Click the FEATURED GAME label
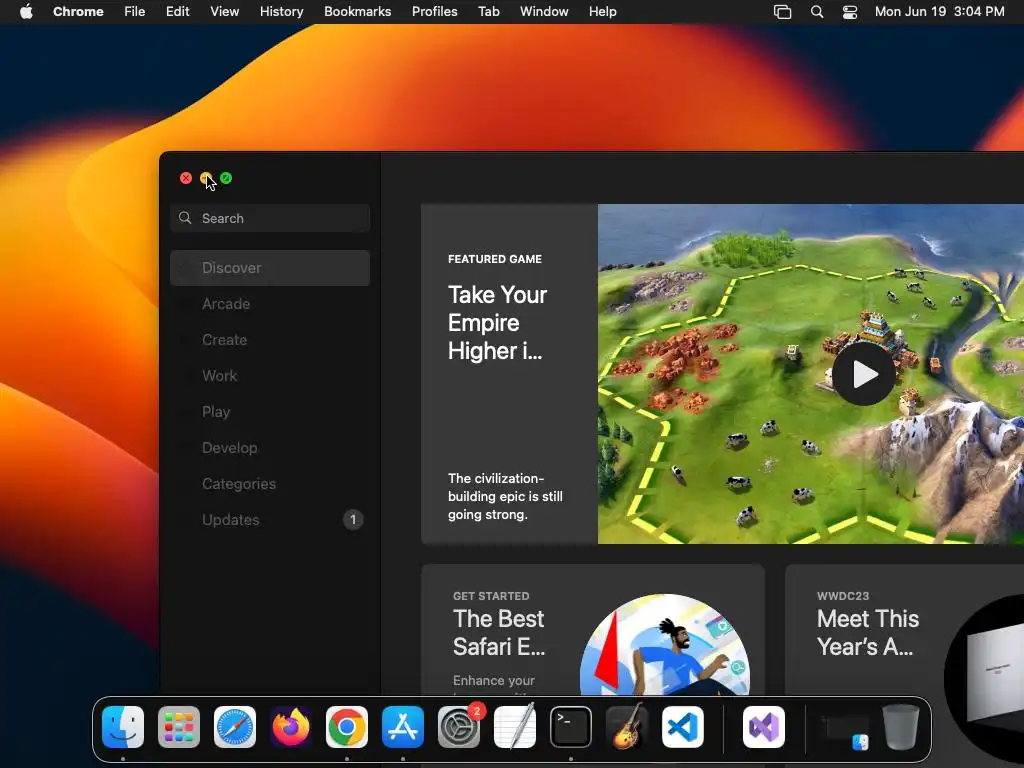1024x768 pixels. (x=495, y=259)
